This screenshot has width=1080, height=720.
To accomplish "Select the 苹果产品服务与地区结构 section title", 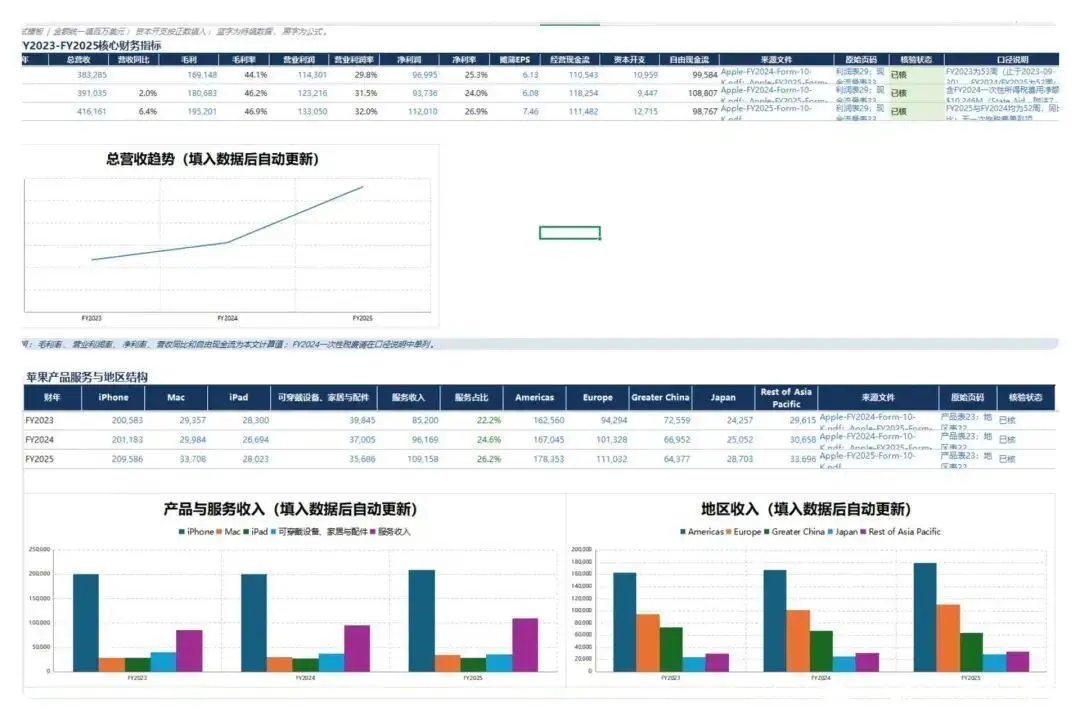I will coord(87,377).
